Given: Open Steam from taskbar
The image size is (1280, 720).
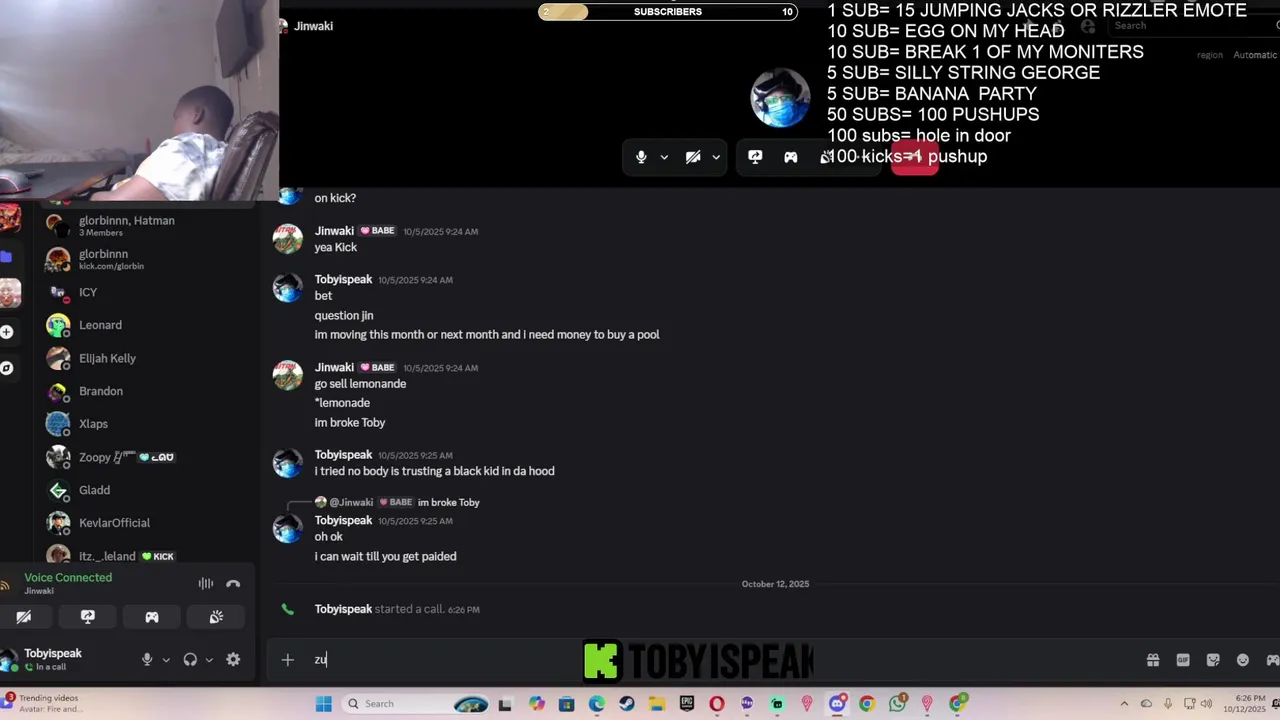Looking at the screenshot, I should [626, 704].
